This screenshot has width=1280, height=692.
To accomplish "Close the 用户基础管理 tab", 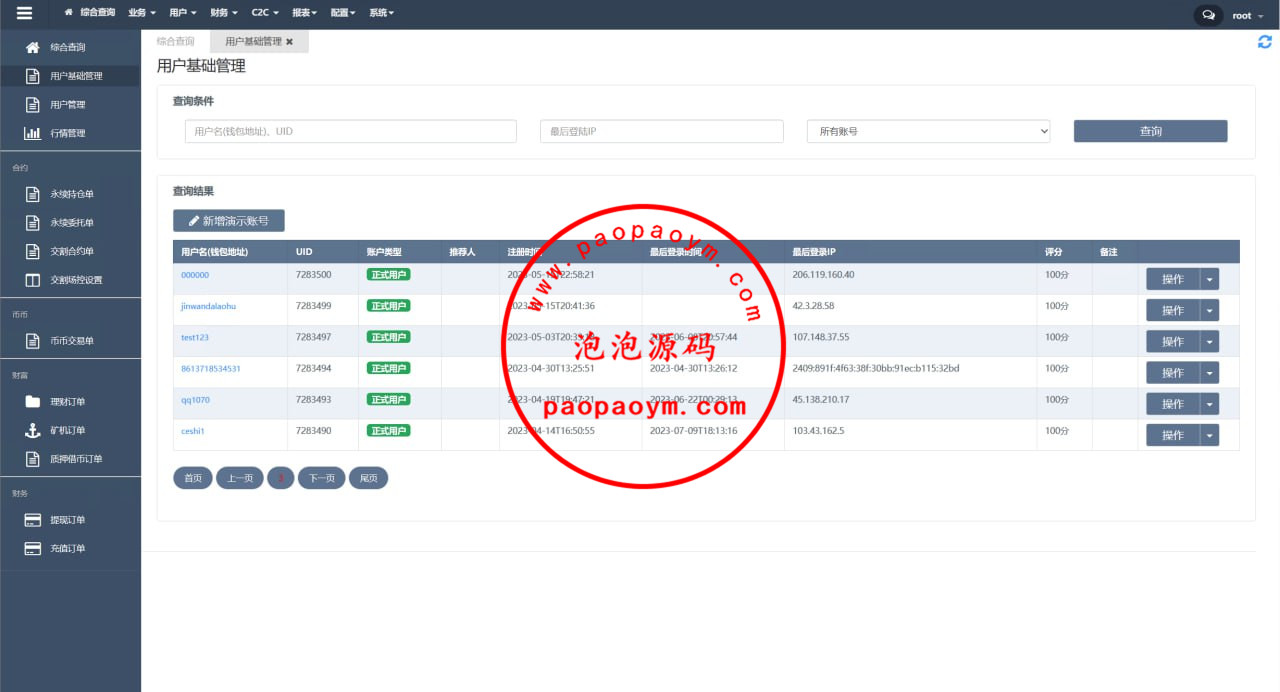I will pos(290,42).
